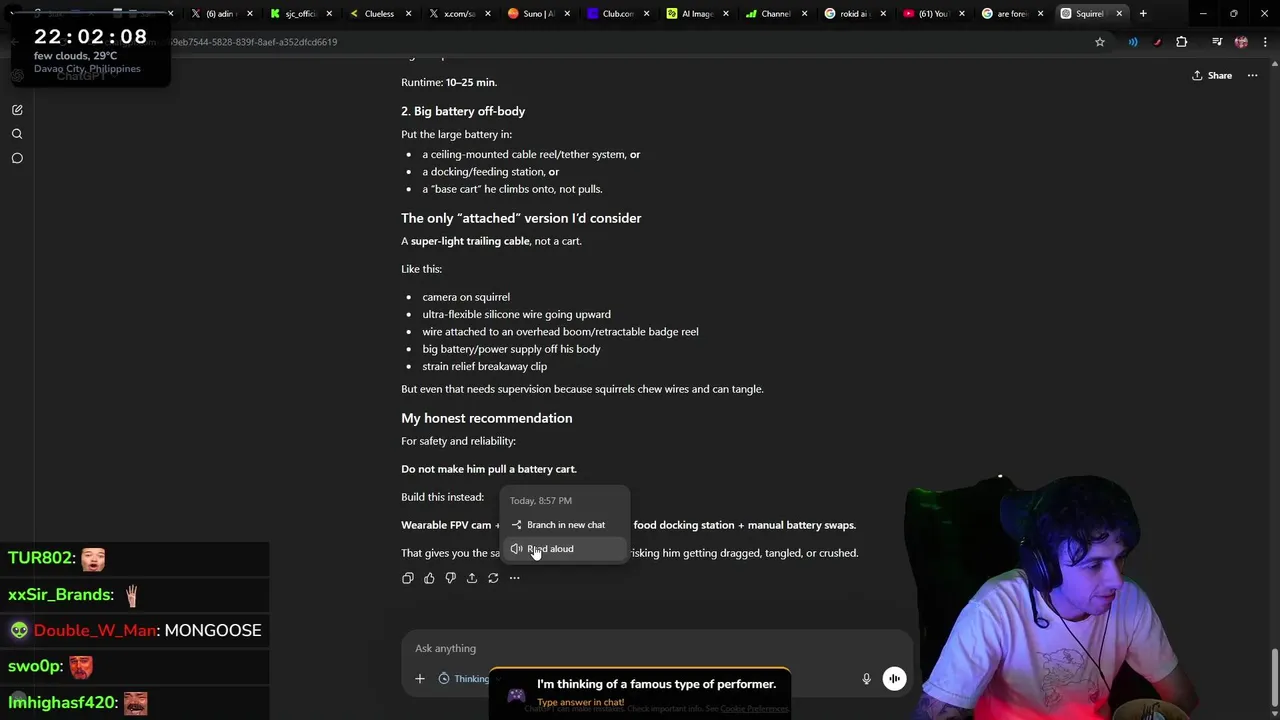Viewport: 1280px width, 720px height.
Task: Open new chat from the sidebar pencil icon
Action: pyautogui.click(x=17, y=110)
